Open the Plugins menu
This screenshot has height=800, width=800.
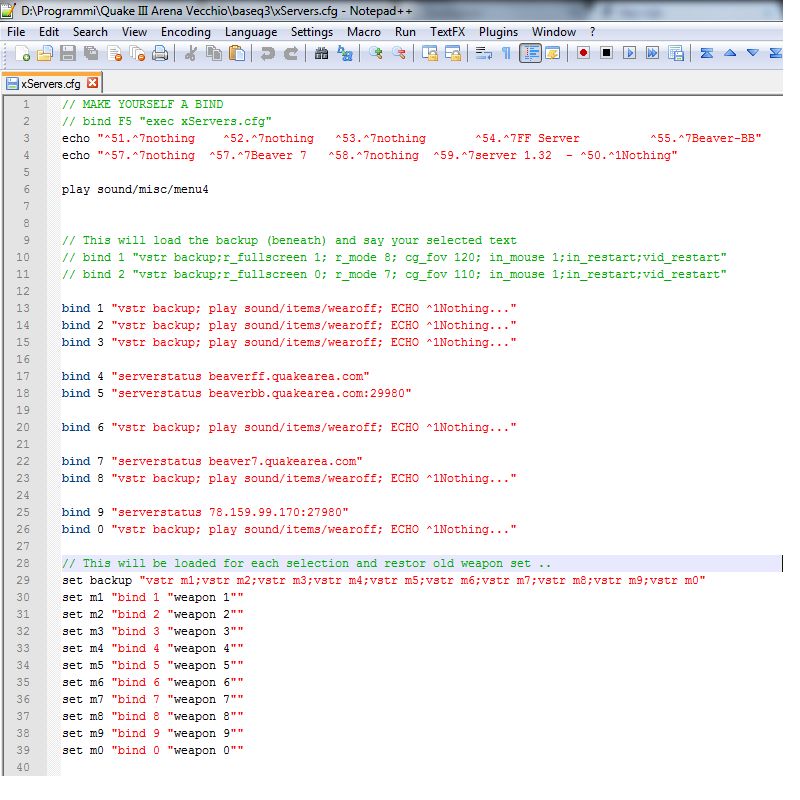(x=498, y=32)
